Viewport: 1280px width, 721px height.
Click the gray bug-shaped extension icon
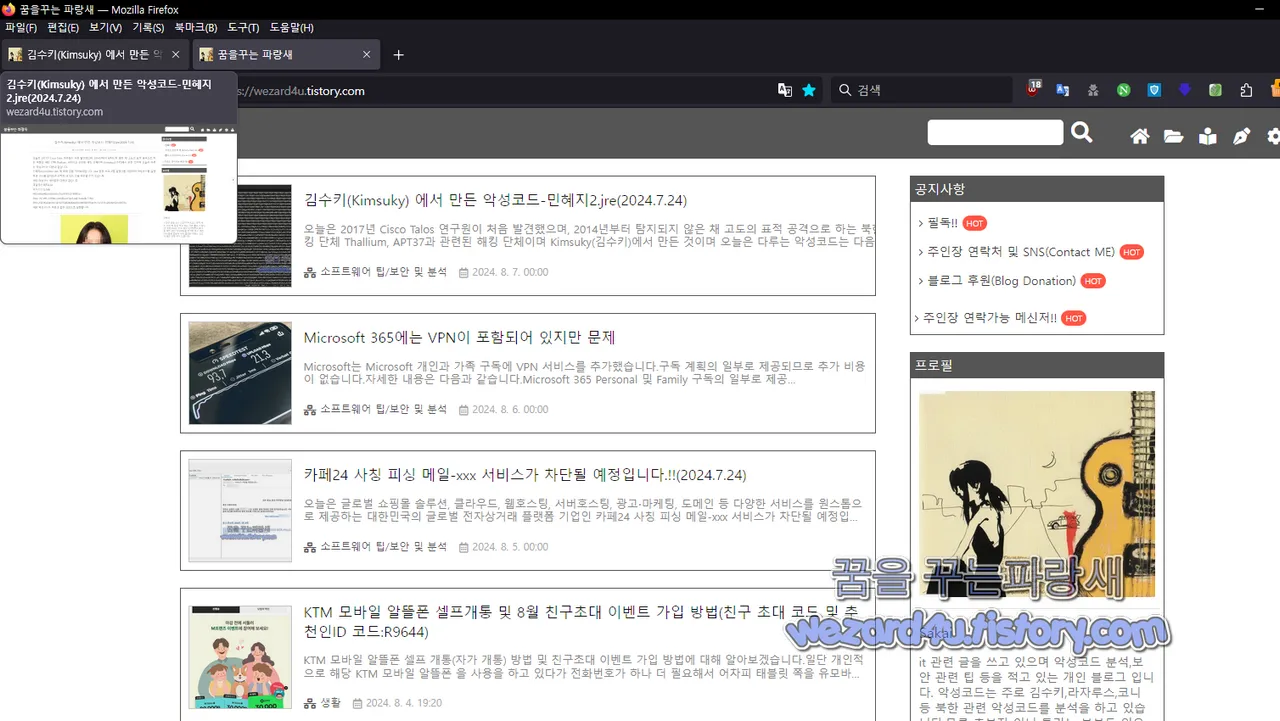tap(1093, 90)
